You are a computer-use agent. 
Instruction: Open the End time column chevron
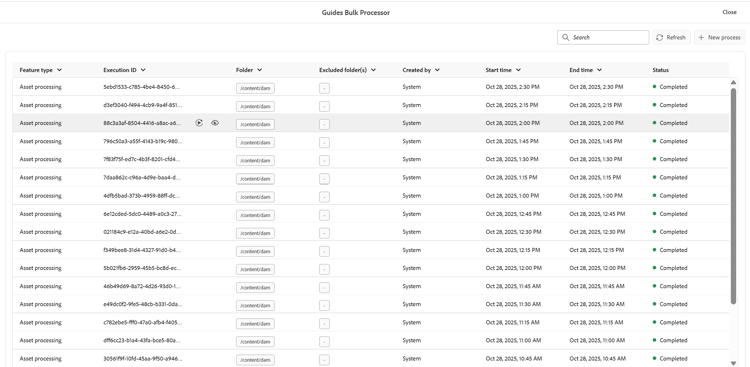pyautogui.click(x=599, y=70)
